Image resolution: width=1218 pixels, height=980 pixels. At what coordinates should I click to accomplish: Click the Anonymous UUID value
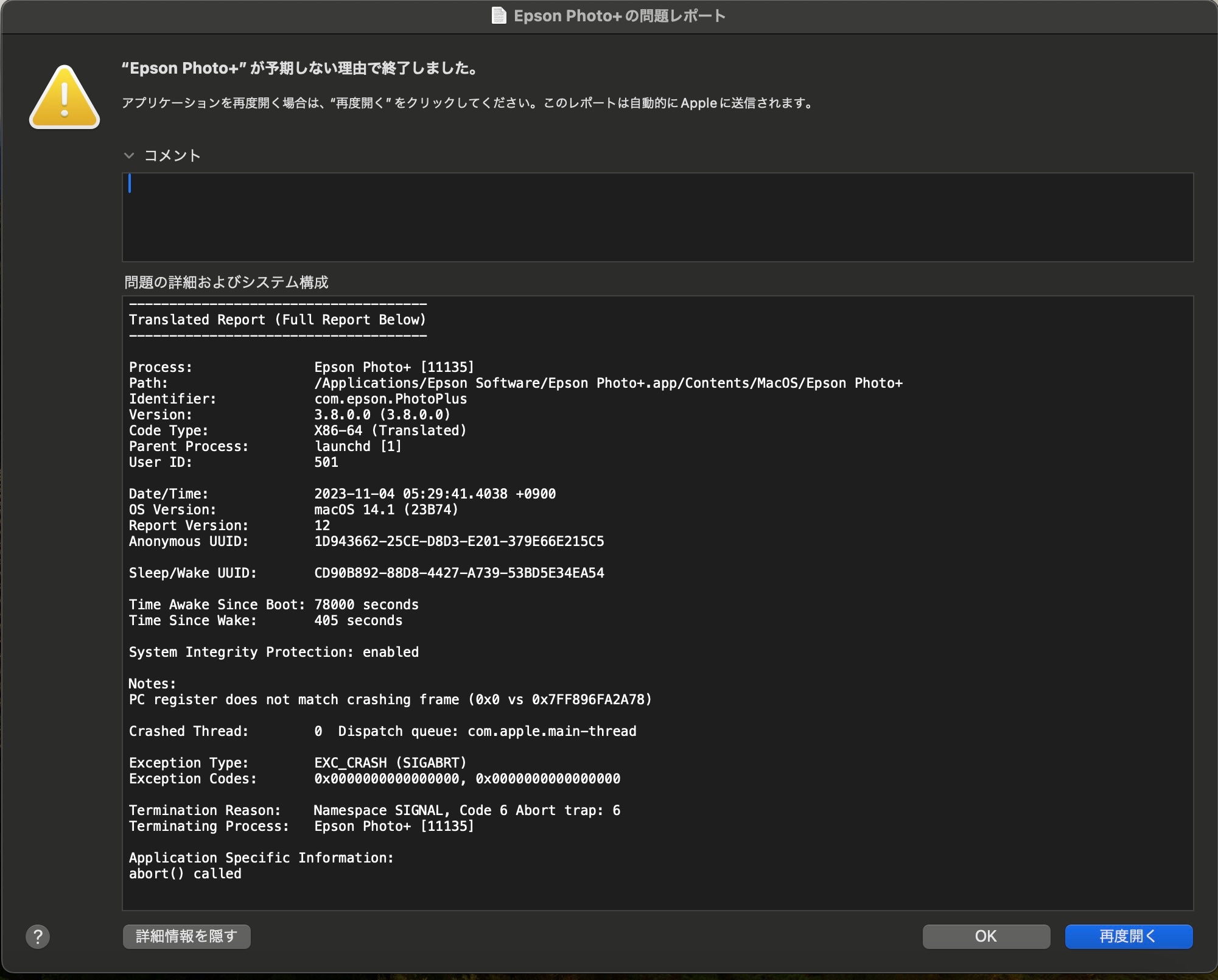click(459, 542)
